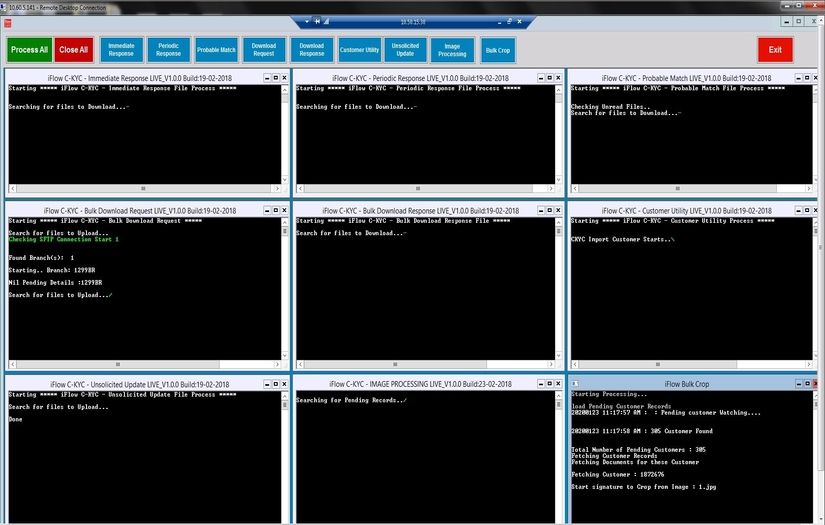
Task: Click the red Close All button
Action: (x=74, y=50)
